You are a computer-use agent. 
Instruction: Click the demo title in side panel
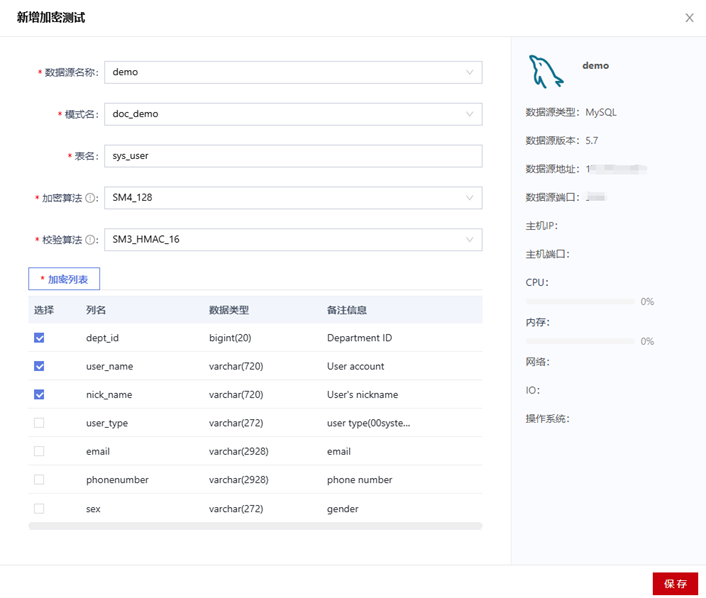(595, 66)
